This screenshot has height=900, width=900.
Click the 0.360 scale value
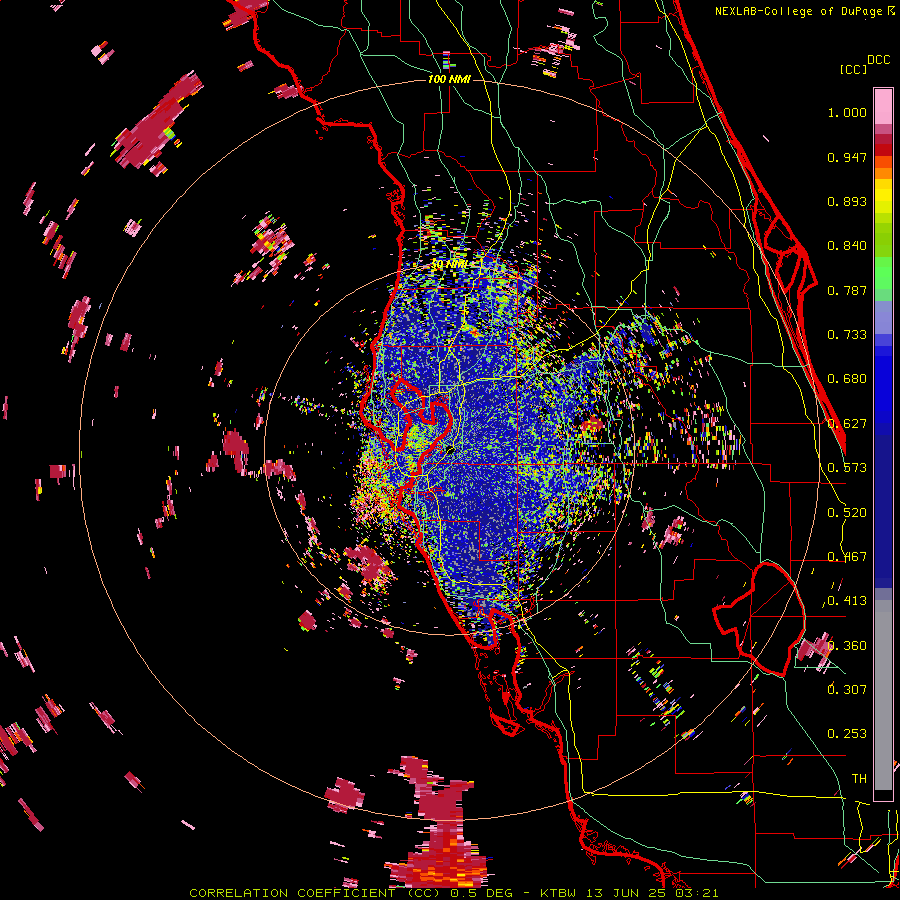point(847,646)
